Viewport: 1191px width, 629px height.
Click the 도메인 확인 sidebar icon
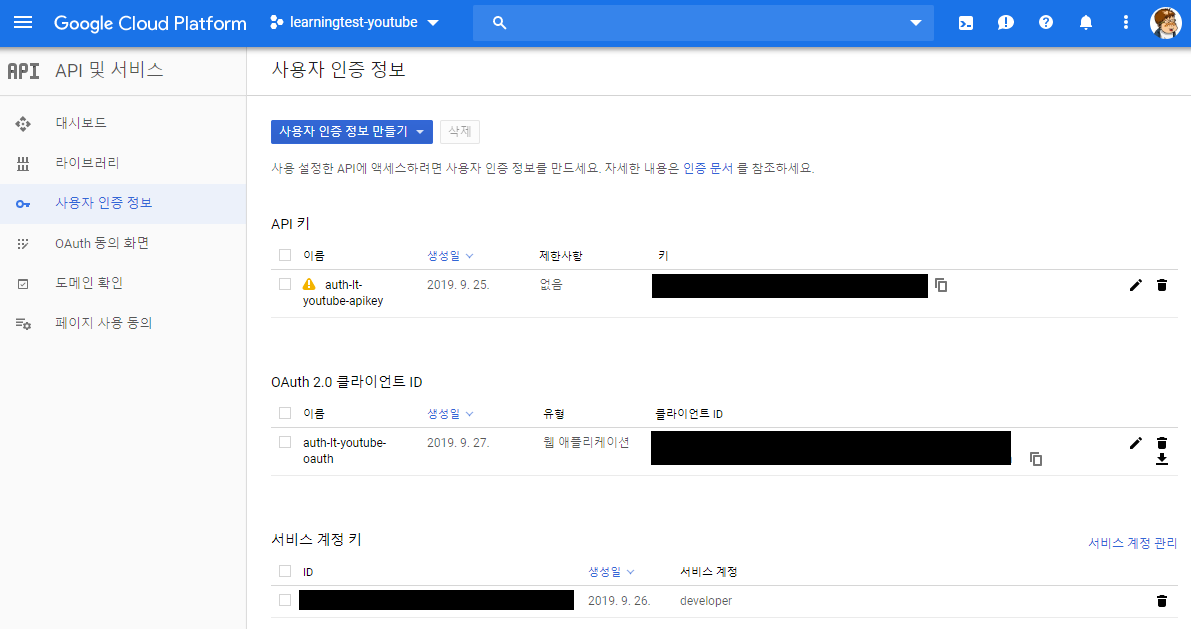point(23,283)
